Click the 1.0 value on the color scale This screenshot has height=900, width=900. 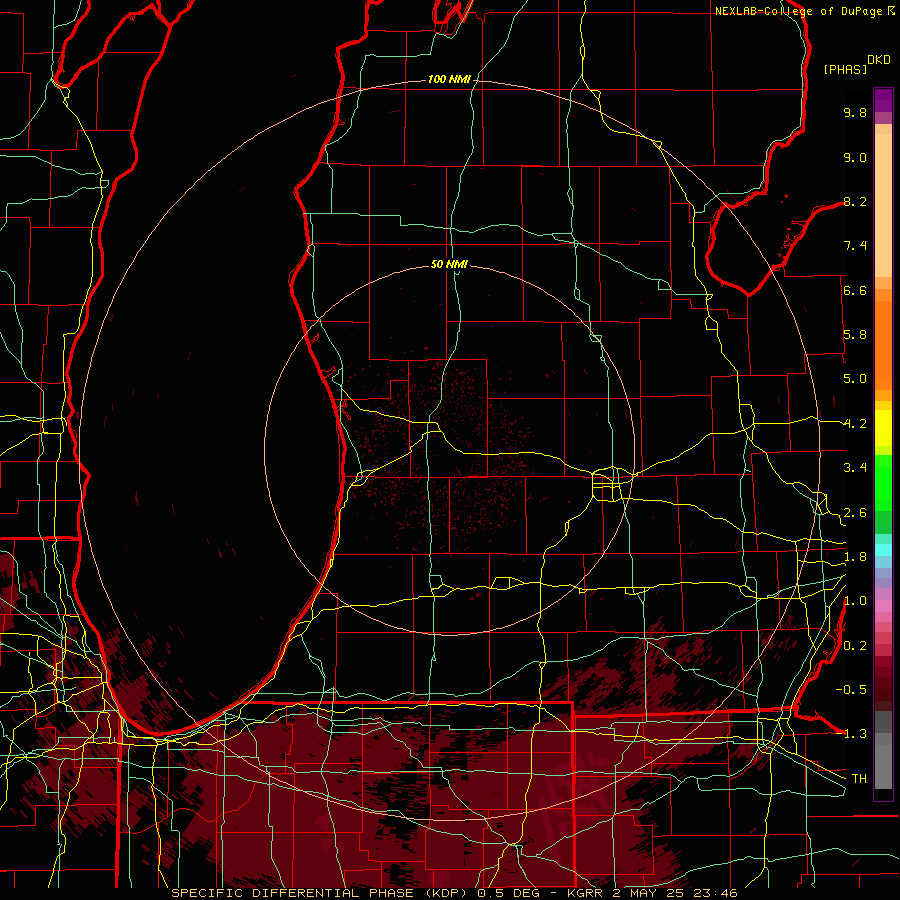coord(855,601)
